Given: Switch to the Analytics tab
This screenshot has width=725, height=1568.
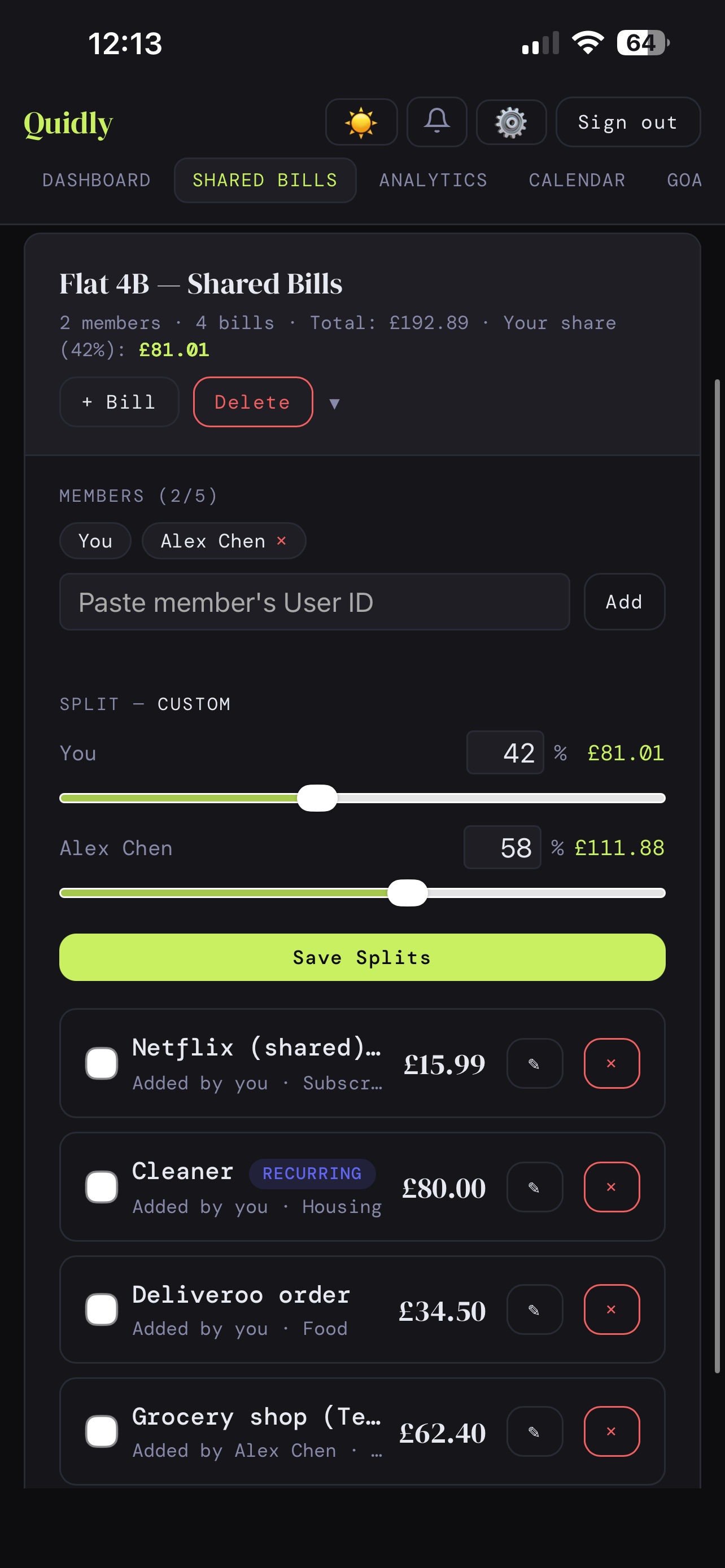Looking at the screenshot, I should pyautogui.click(x=433, y=179).
